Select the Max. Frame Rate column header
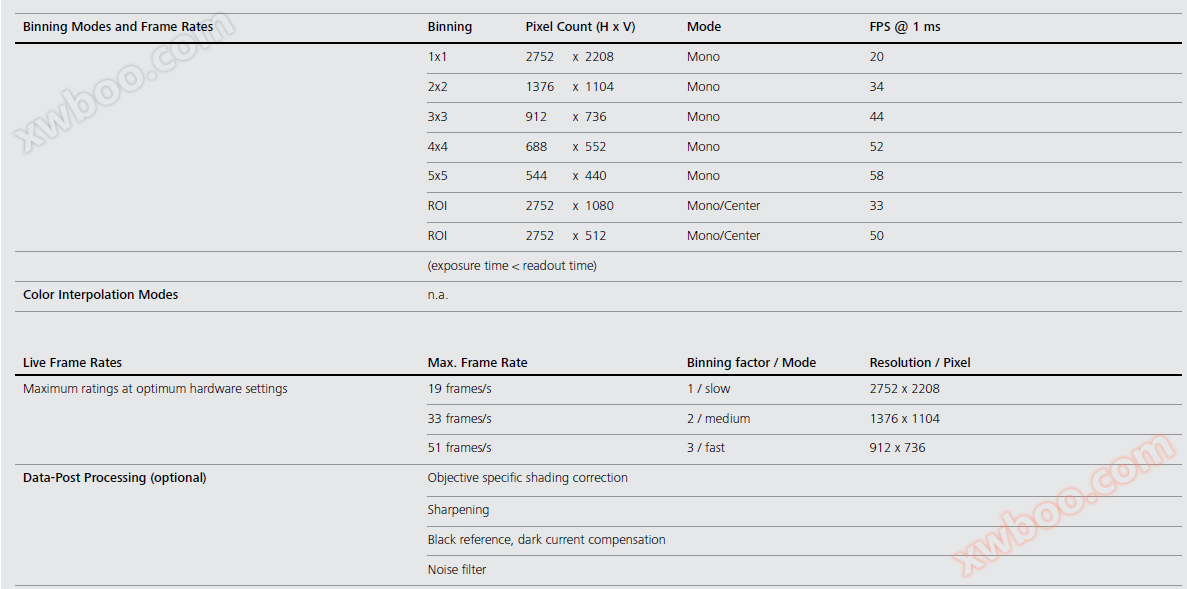Viewport: 1187px width, 589px height. (477, 363)
